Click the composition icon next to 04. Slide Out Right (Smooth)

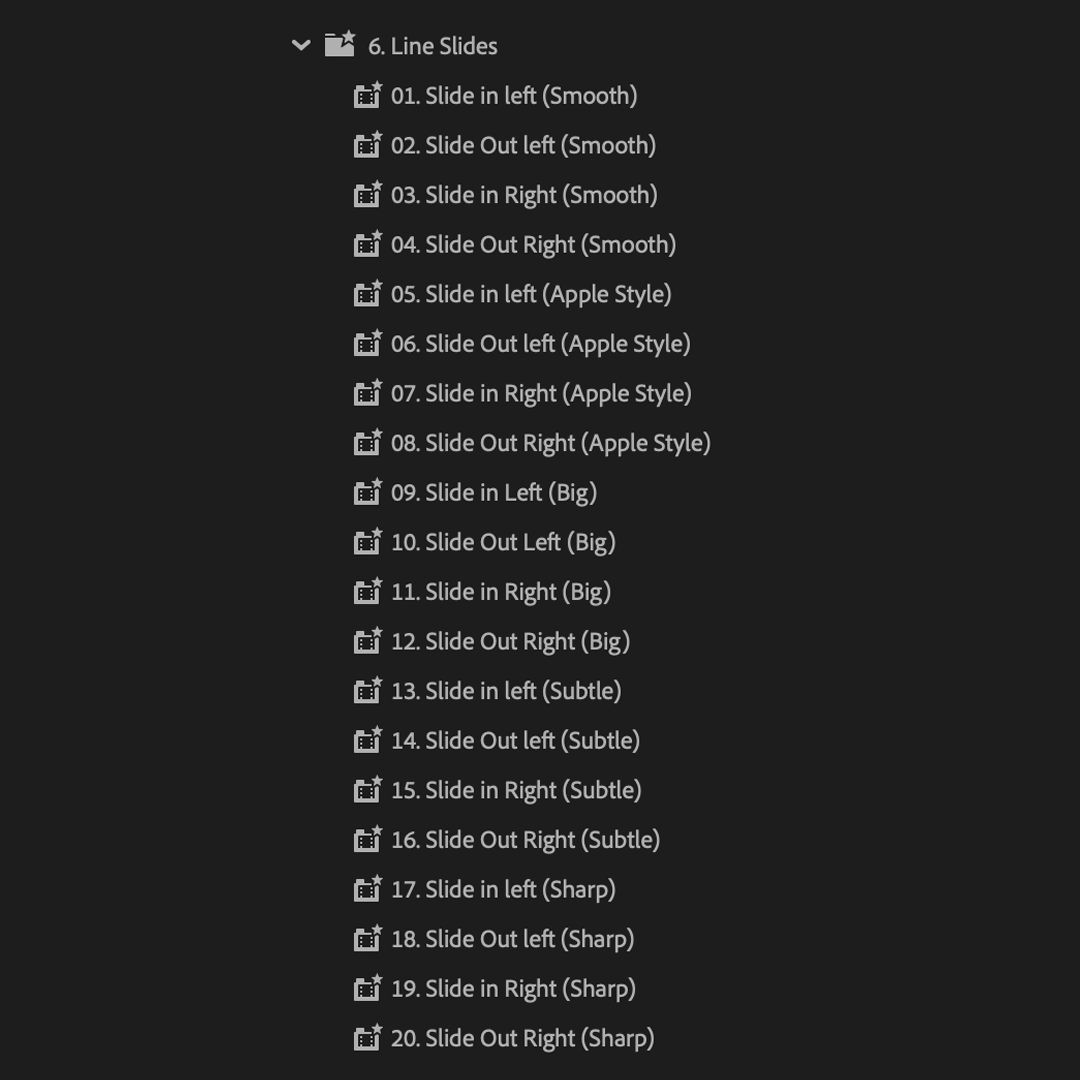368,244
